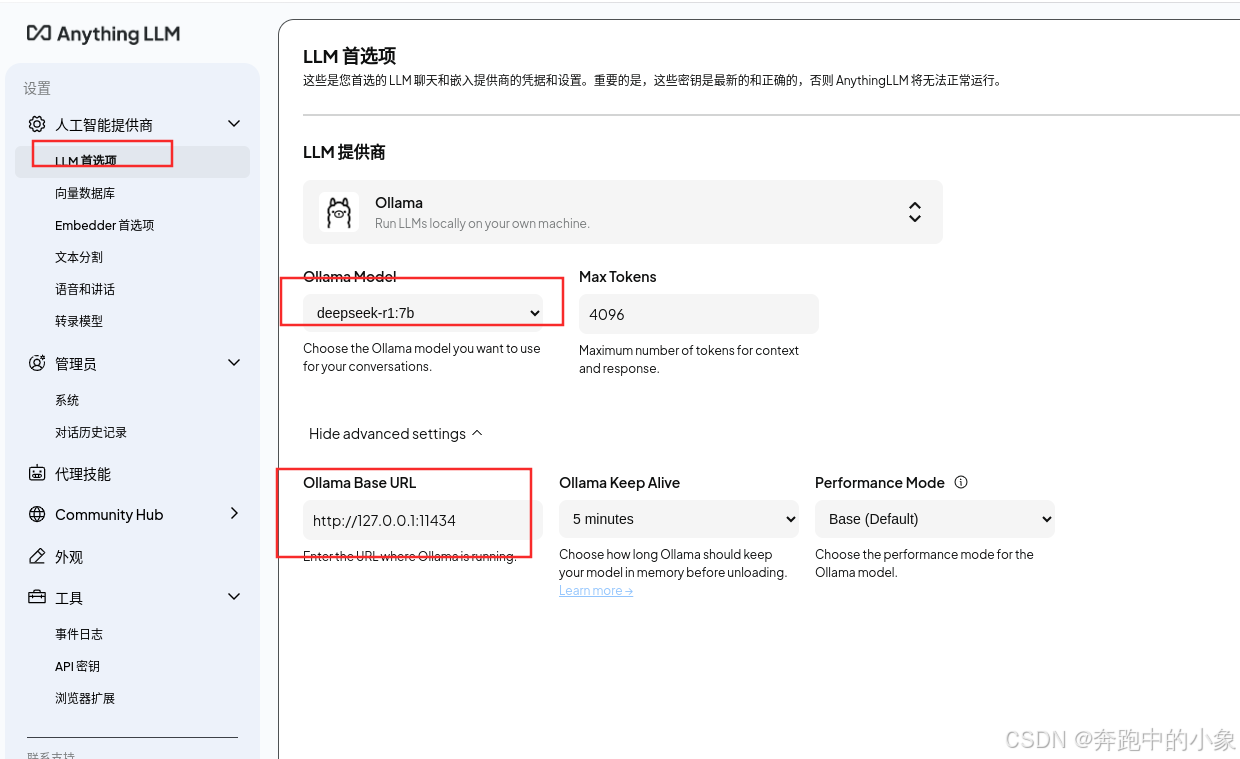Click the globe icon for Community Hub
1240x759 pixels.
coord(37,514)
